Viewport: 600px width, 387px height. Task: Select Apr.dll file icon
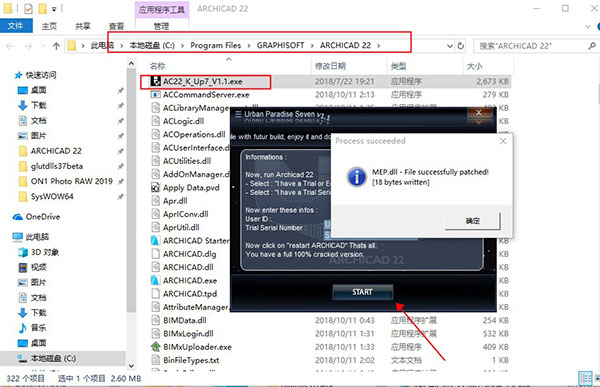(x=155, y=201)
